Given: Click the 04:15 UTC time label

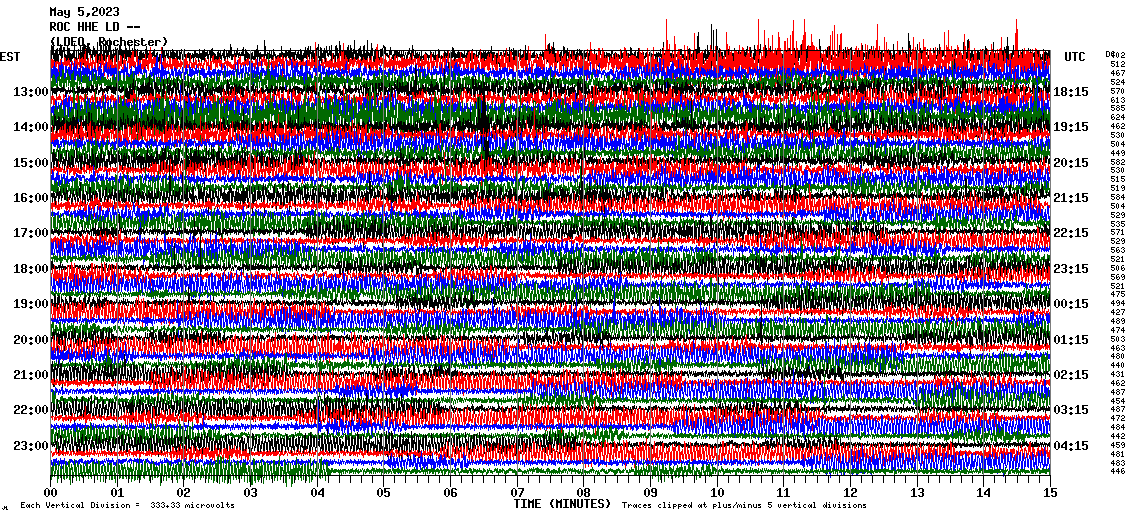Looking at the screenshot, I should click(x=1071, y=445).
